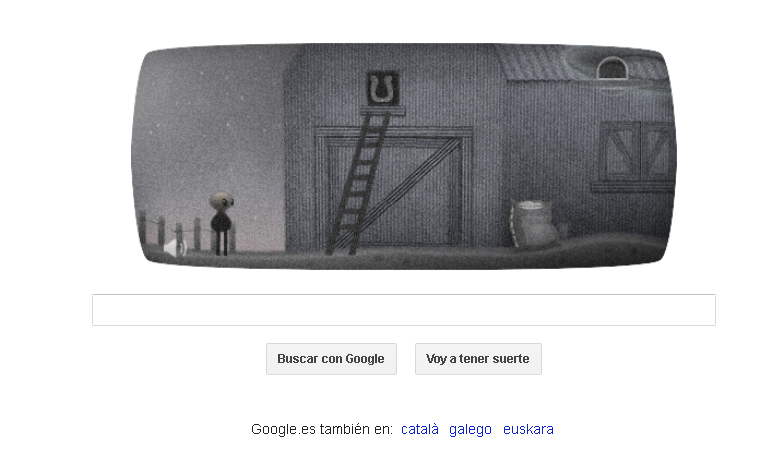The width and height of the screenshot is (775, 473).
Task: Click the Voy a tener suerte button
Action: (x=478, y=359)
